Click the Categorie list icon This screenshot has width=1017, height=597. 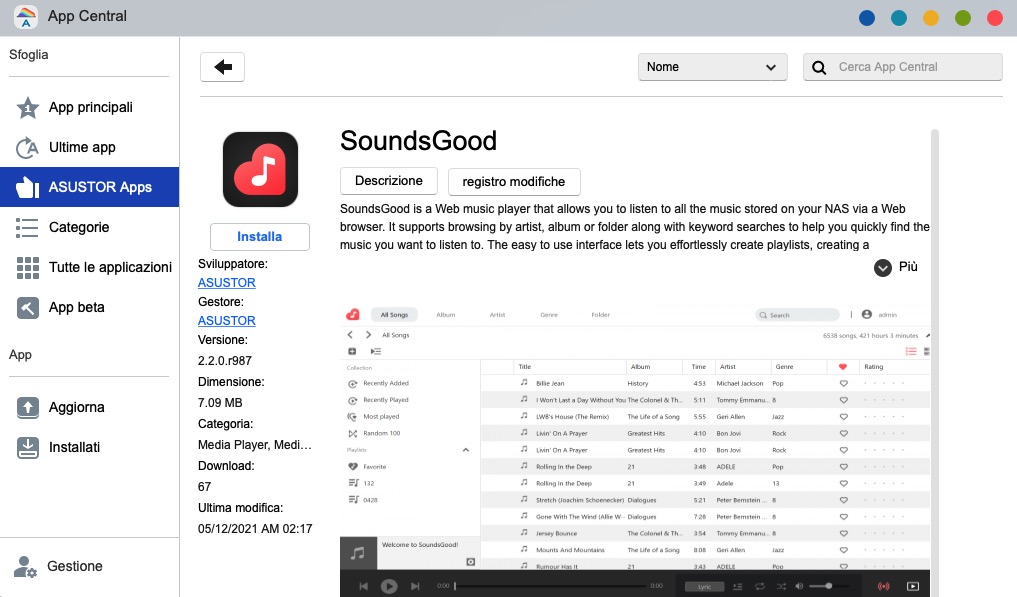click(x=27, y=227)
